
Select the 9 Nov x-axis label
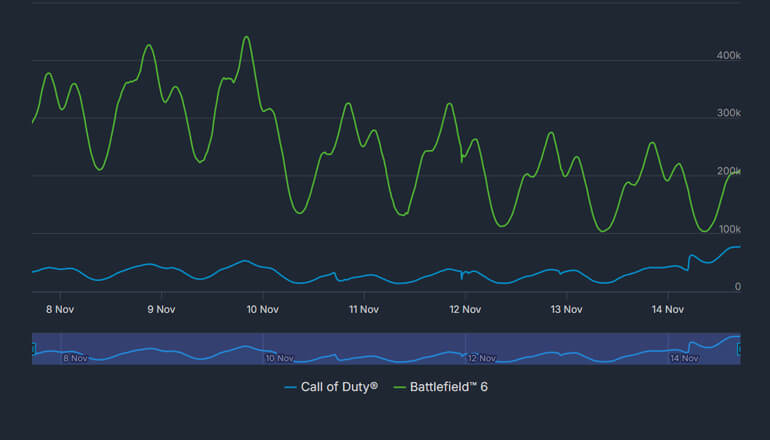(x=161, y=309)
